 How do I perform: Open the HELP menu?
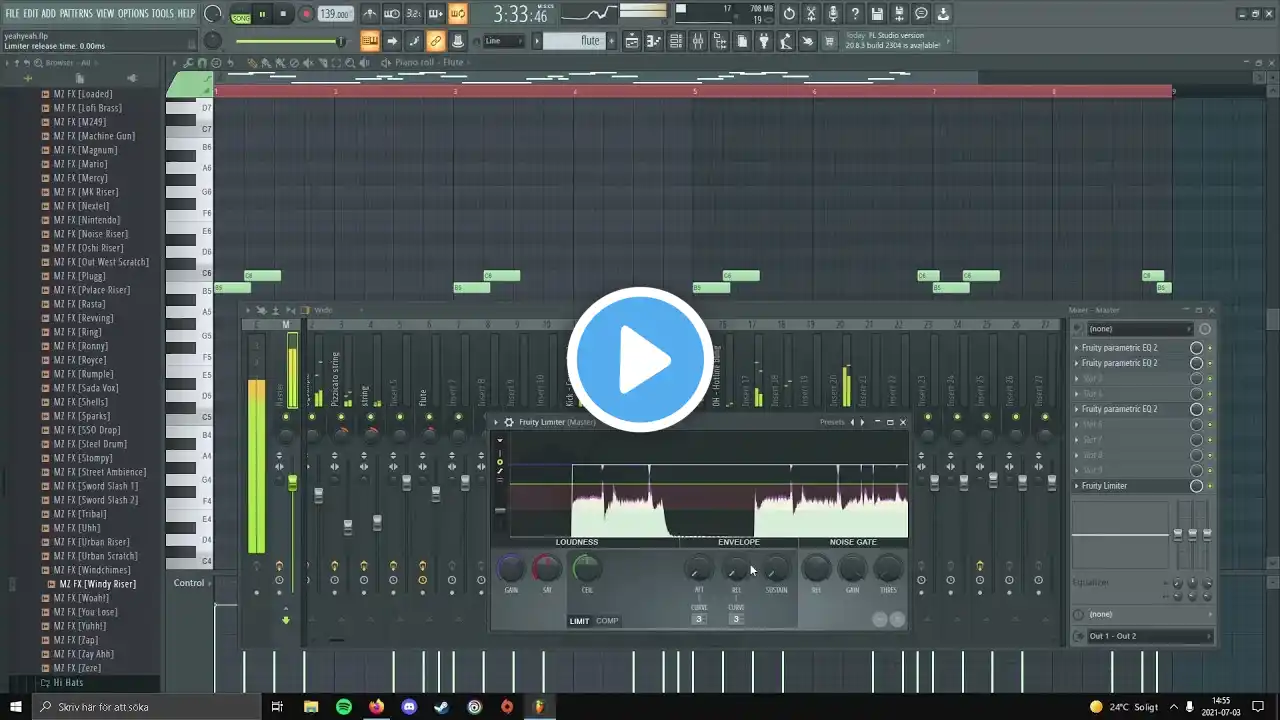pyautogui.click(x=186, y=13)
